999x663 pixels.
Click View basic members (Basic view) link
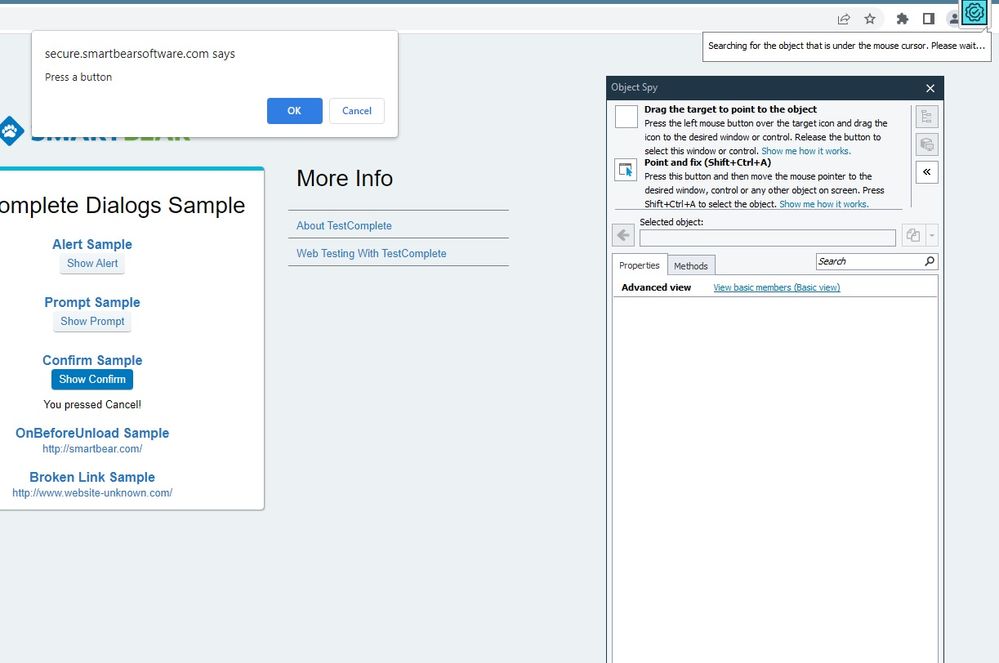click(777, 287)
